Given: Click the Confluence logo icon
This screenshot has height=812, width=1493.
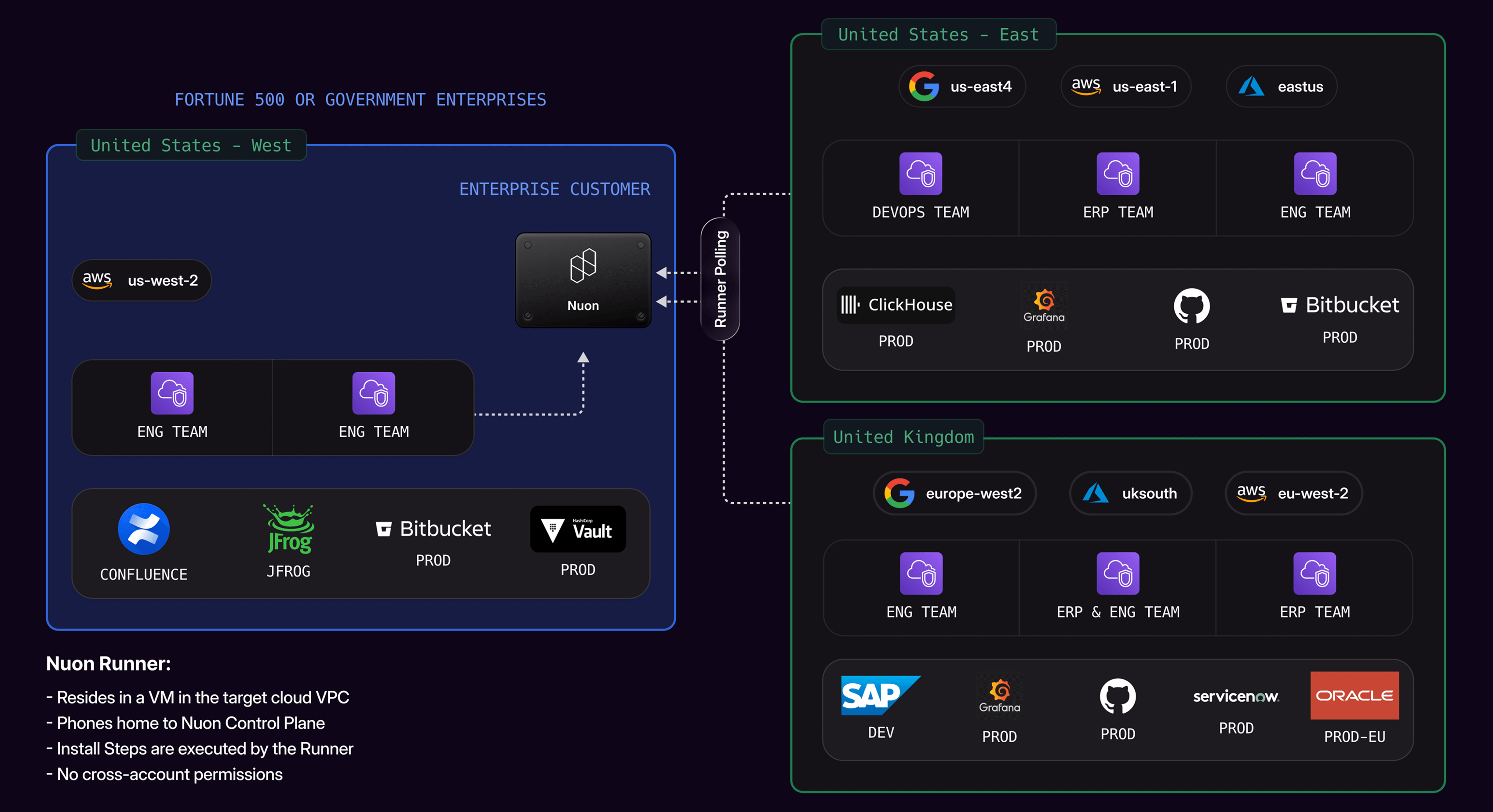Looking at the screenshot, I should tap(143, 529).
